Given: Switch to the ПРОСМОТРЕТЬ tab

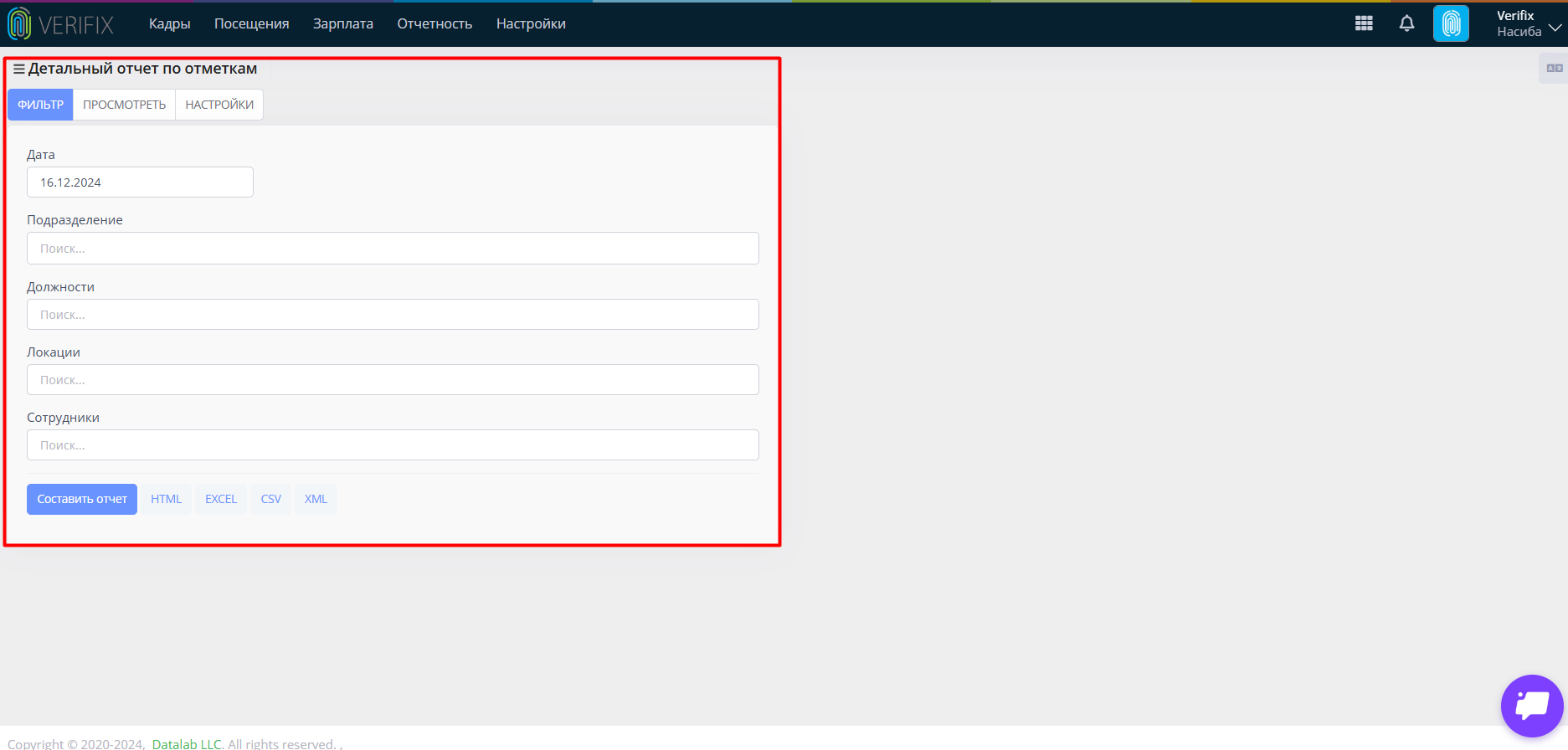Looking at the screenshot, I should point(125,105).
